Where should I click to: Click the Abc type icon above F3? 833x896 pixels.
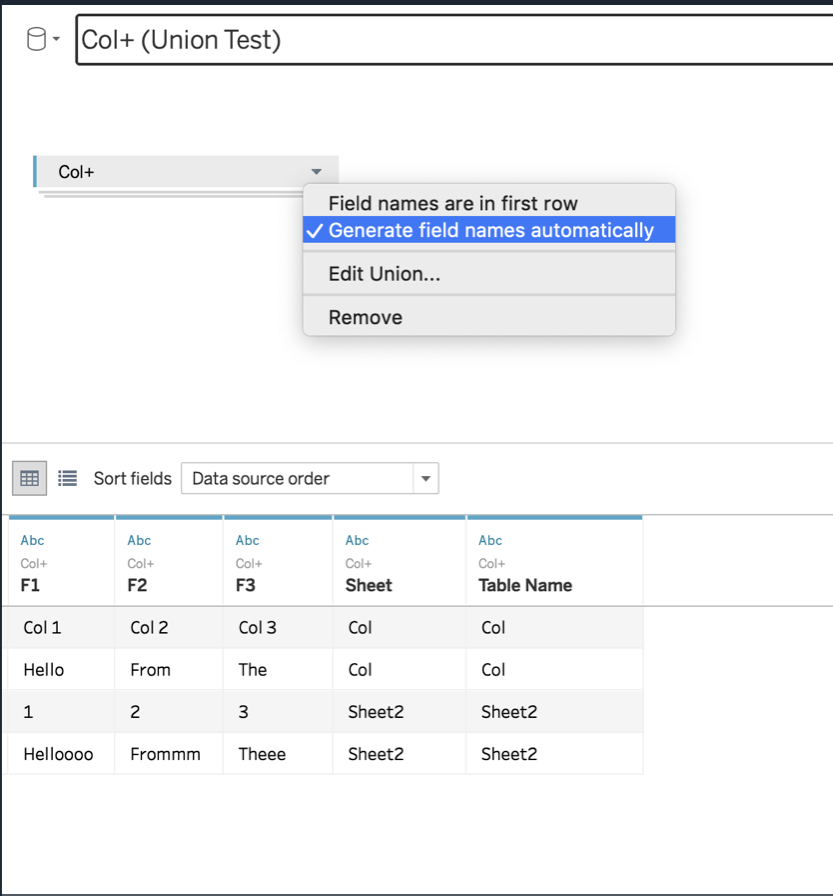point(247,541)
